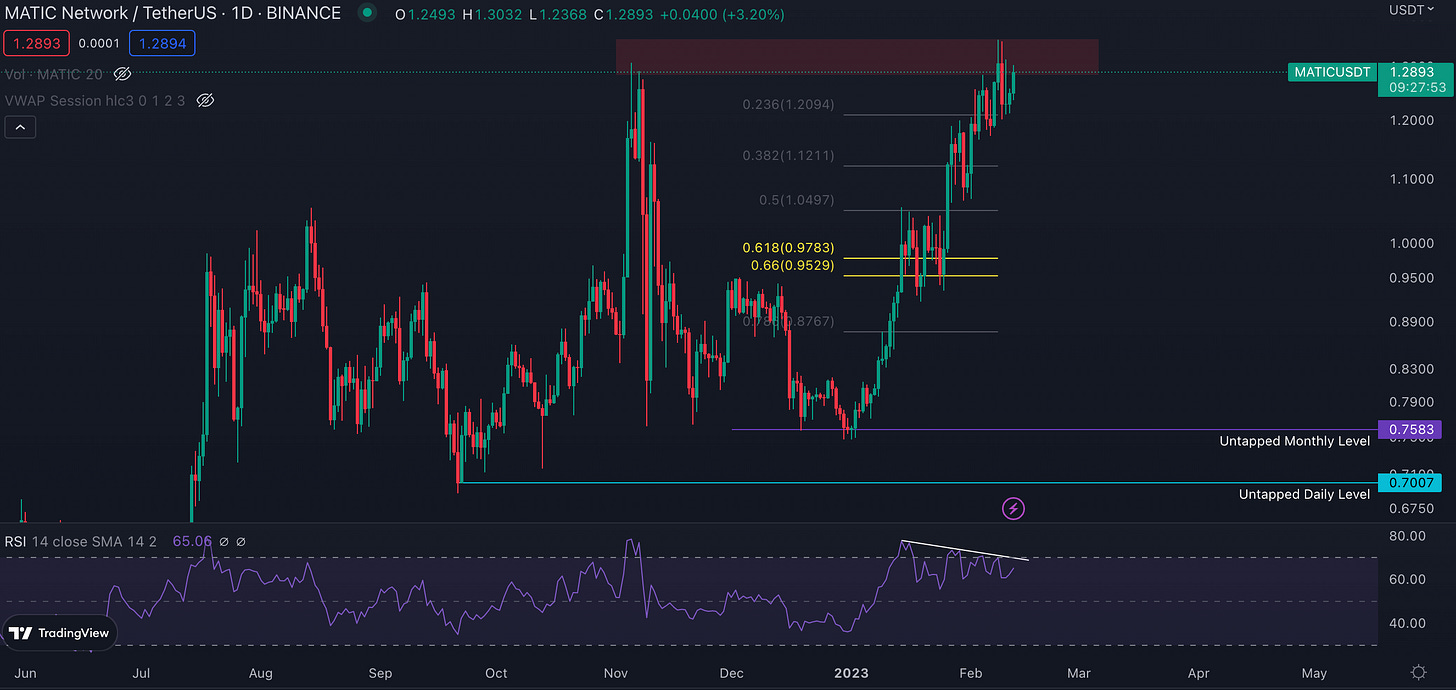
Task: Click the 1.0000 price axis value
Action: click(1411, 243)
